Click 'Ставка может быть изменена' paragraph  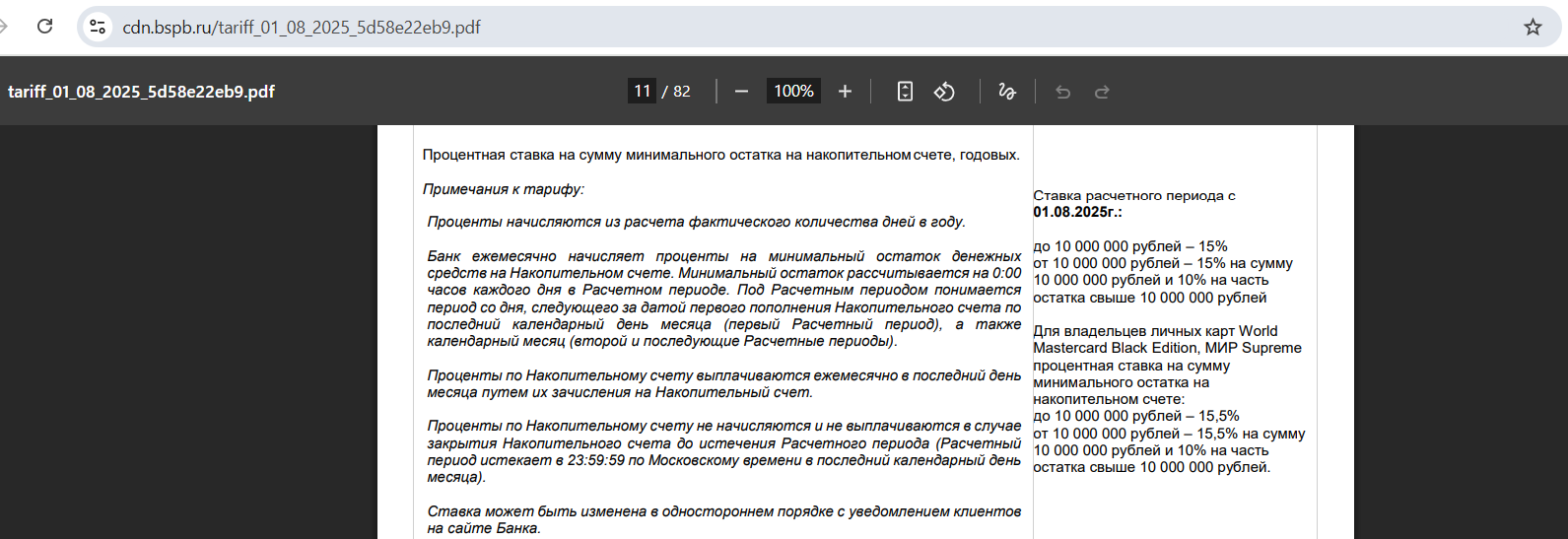(724, 519)
